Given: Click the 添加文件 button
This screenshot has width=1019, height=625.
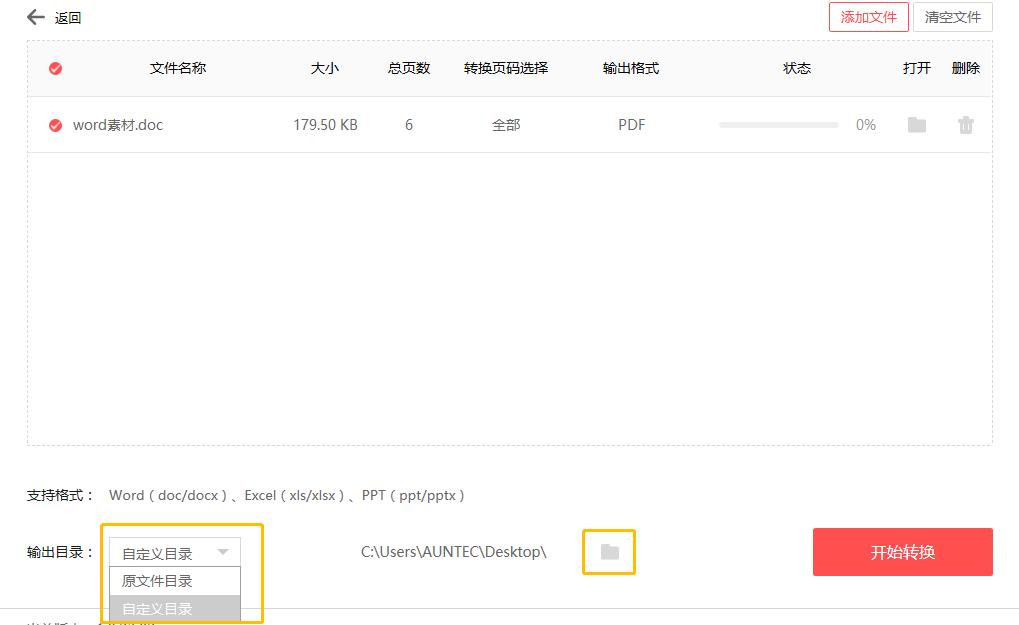Looking at the screenshot, I should tap(867, 17).
